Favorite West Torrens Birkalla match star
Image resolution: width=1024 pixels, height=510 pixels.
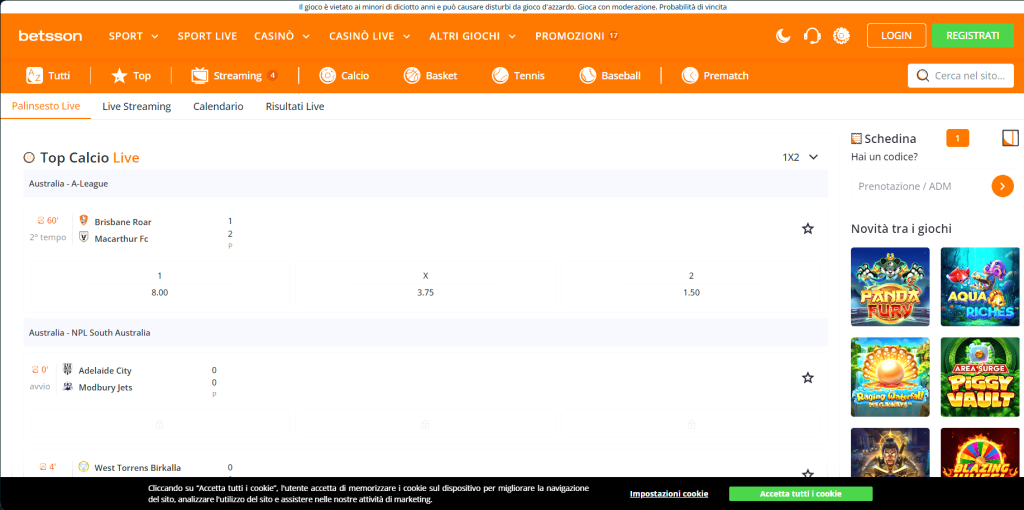coord(808,473)
